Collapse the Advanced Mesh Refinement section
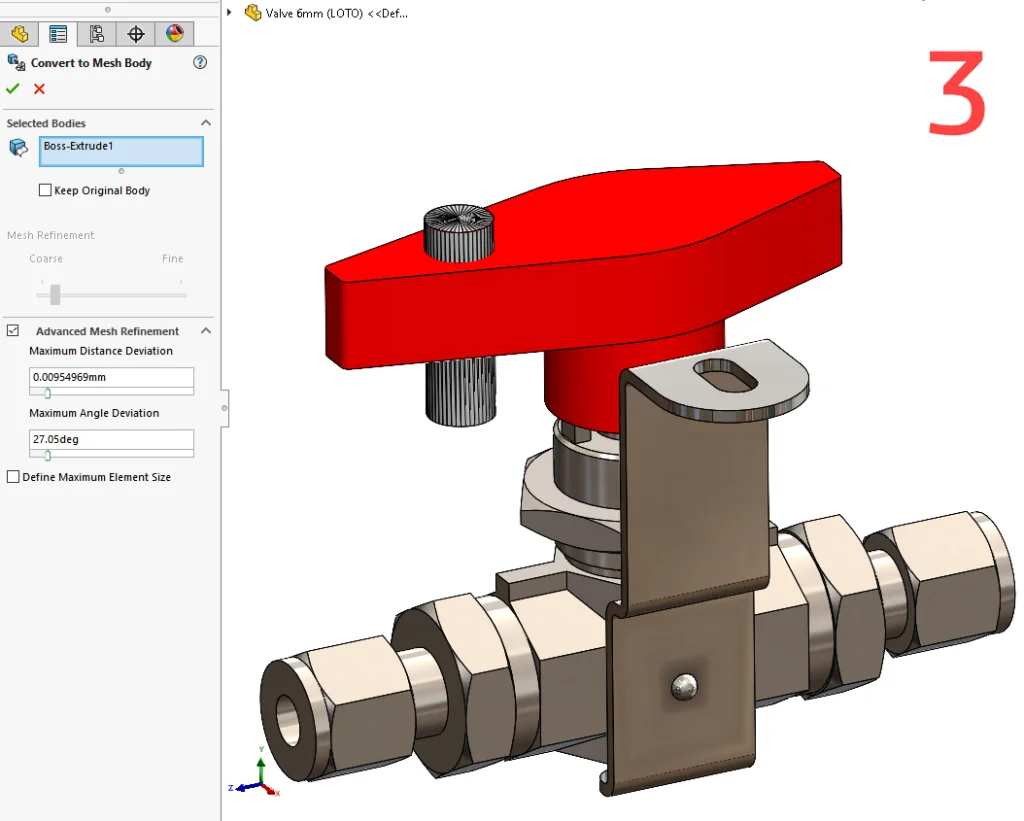Screen dimensions: 1024x821 click(x=206, y=330)
